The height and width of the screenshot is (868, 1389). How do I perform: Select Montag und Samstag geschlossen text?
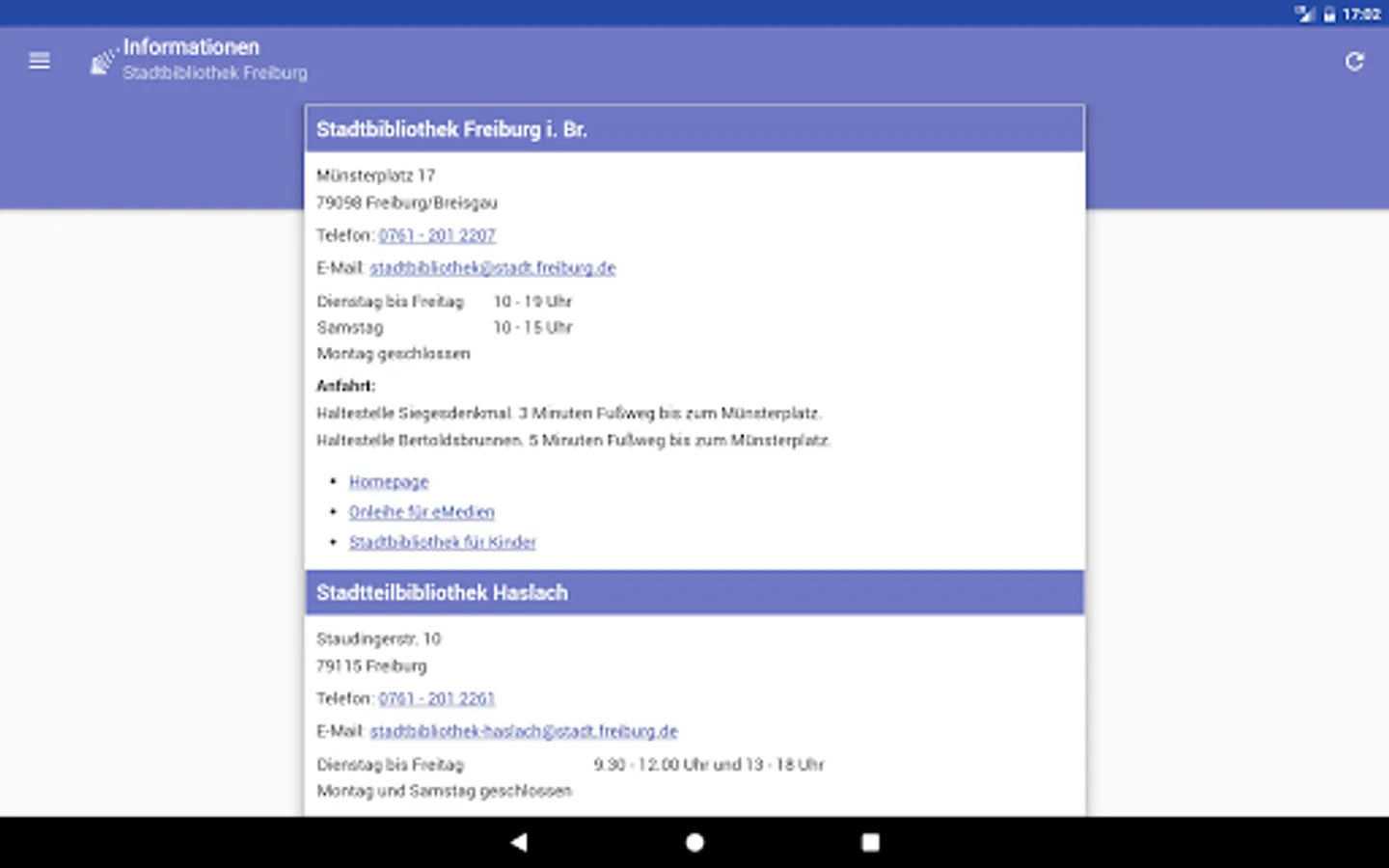[445, 791]
